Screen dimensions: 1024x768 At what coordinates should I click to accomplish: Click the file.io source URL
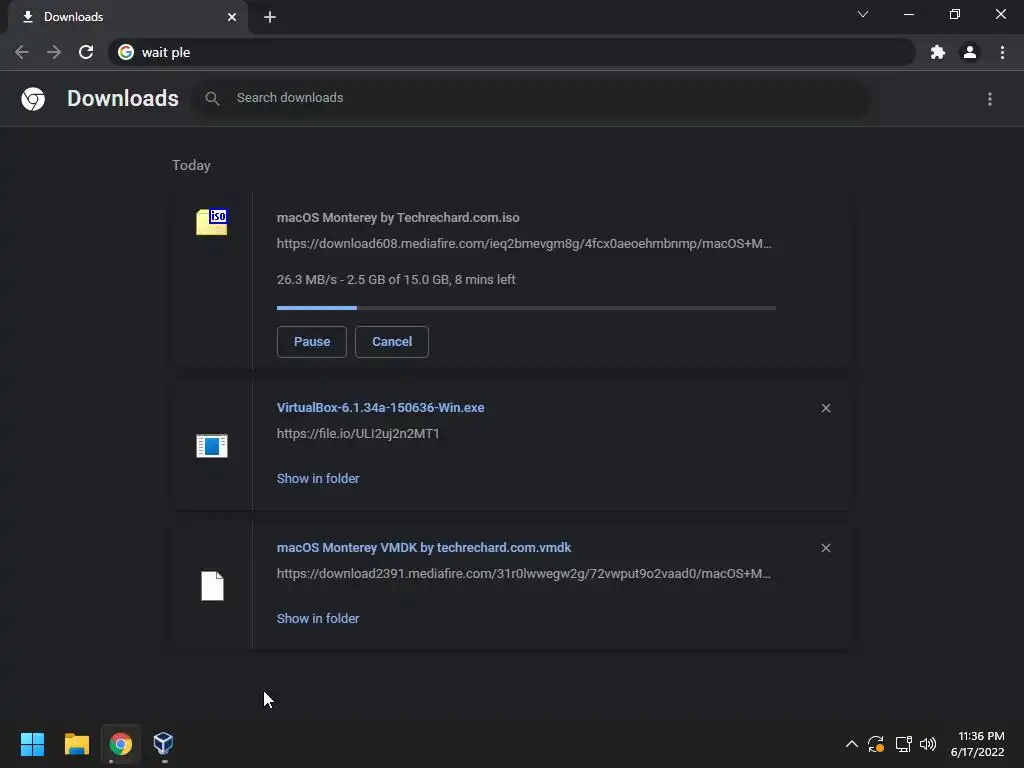point(358,434)
